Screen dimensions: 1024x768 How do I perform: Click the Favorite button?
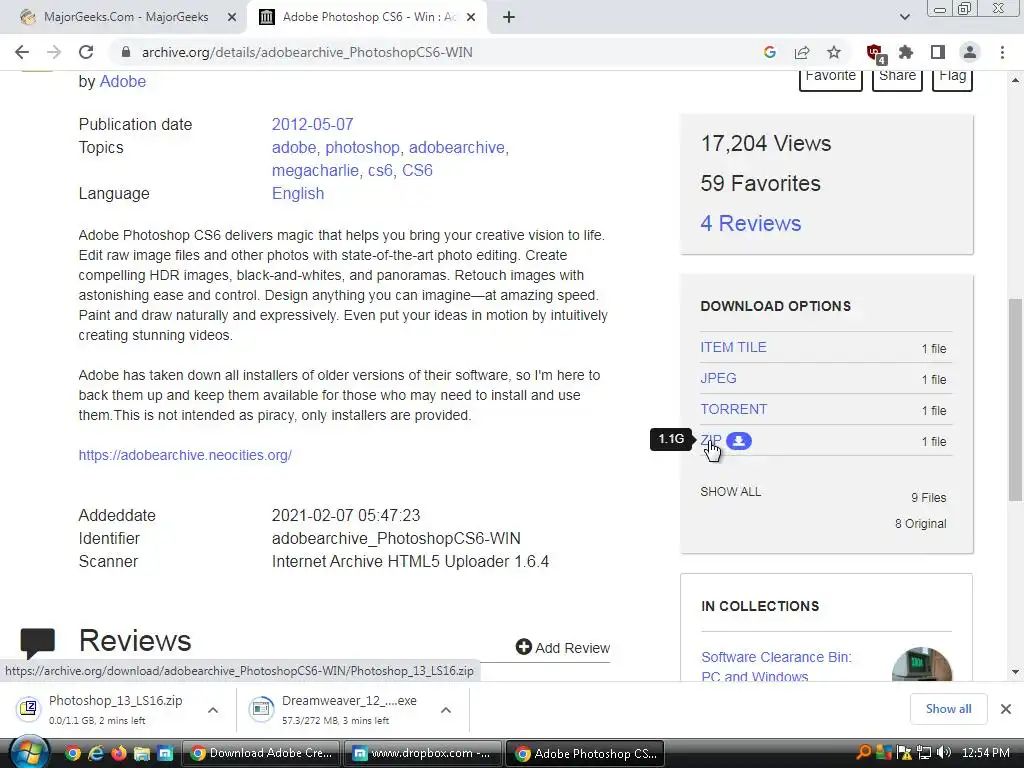831,78
